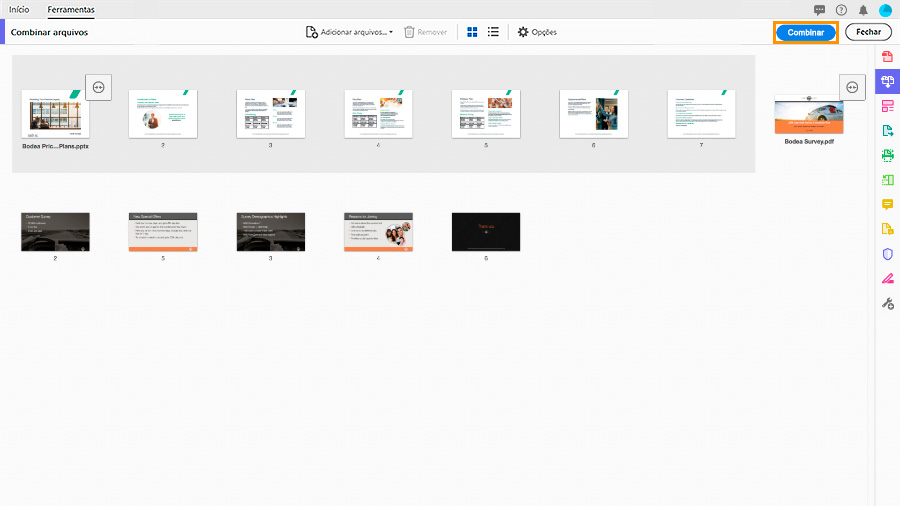The height and width of the screenshot is (506, 900).
Task: Open the Fill & Sign pen tool
Action: point(887,279)
